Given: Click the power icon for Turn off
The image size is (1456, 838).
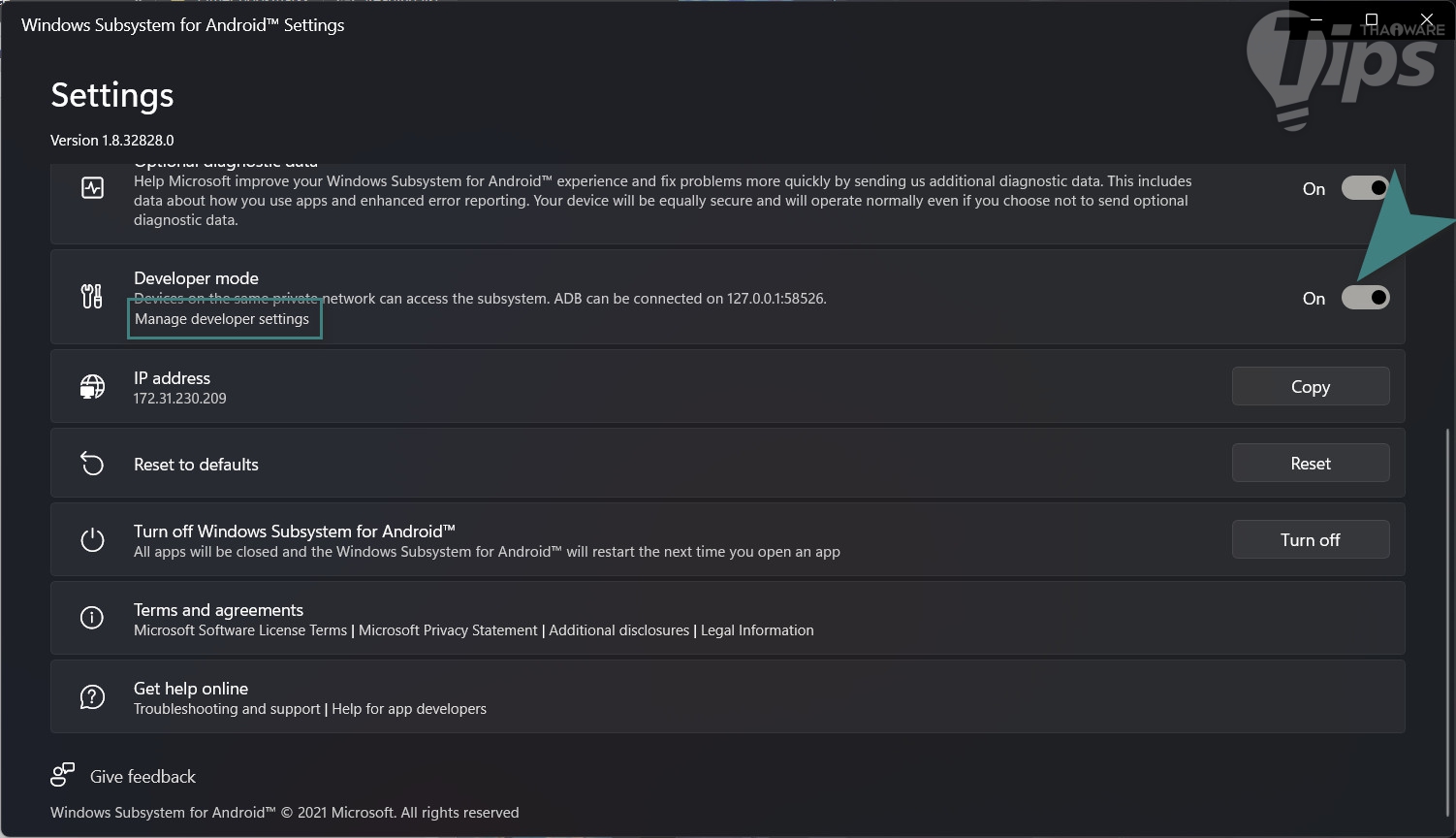Looking at the screenshot, I should pyautogui.click(x=92, y=540).
